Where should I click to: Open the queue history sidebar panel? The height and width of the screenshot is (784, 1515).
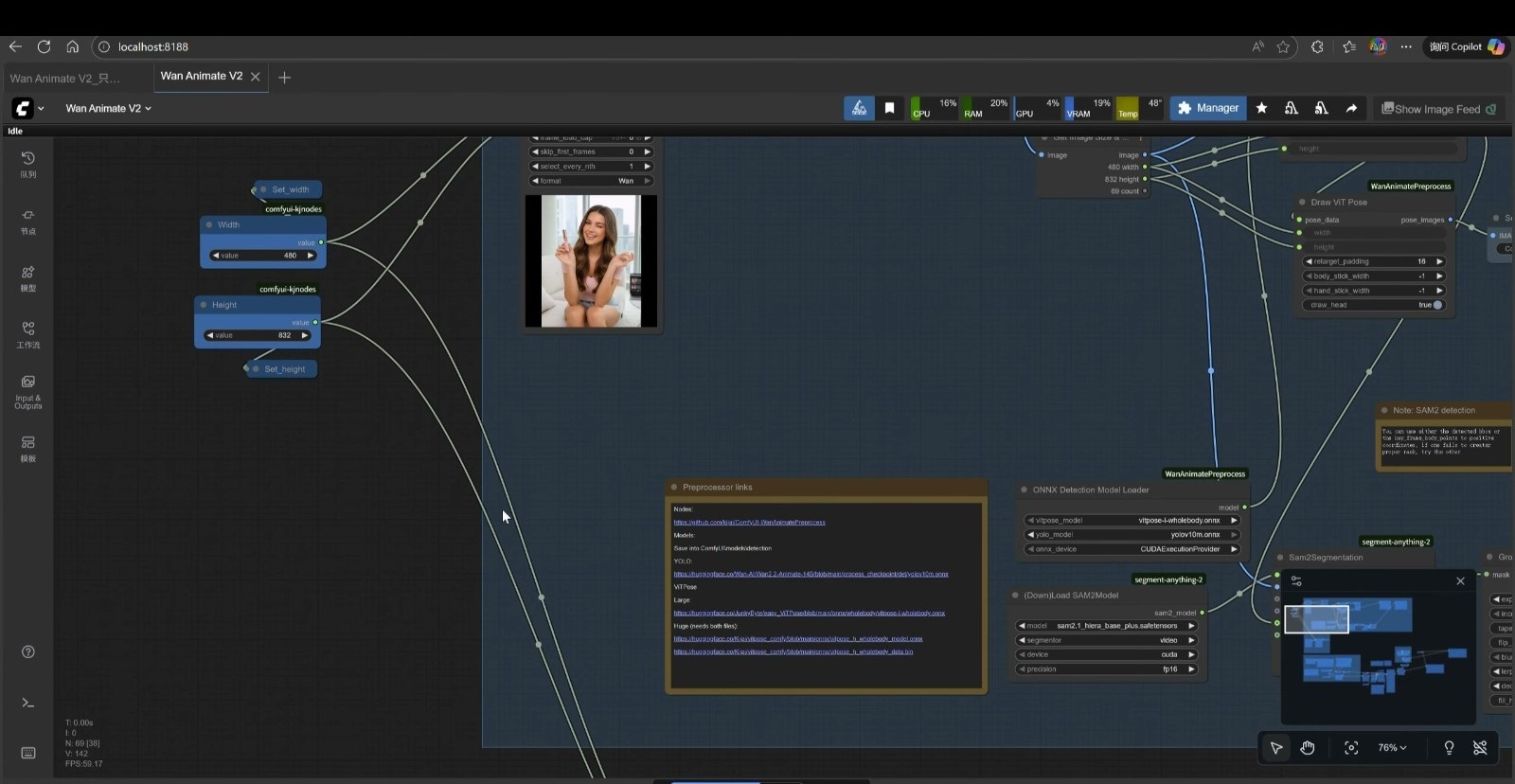point(28,164)
